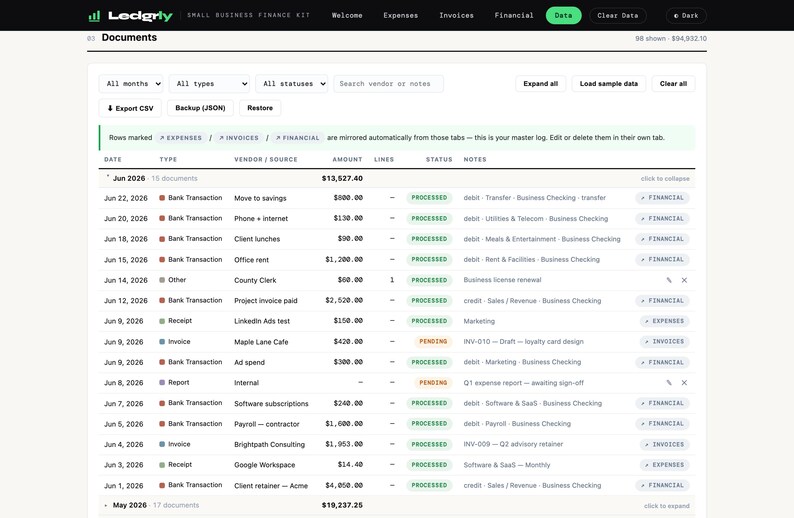Toggle Dark mode

pos(686,16)
